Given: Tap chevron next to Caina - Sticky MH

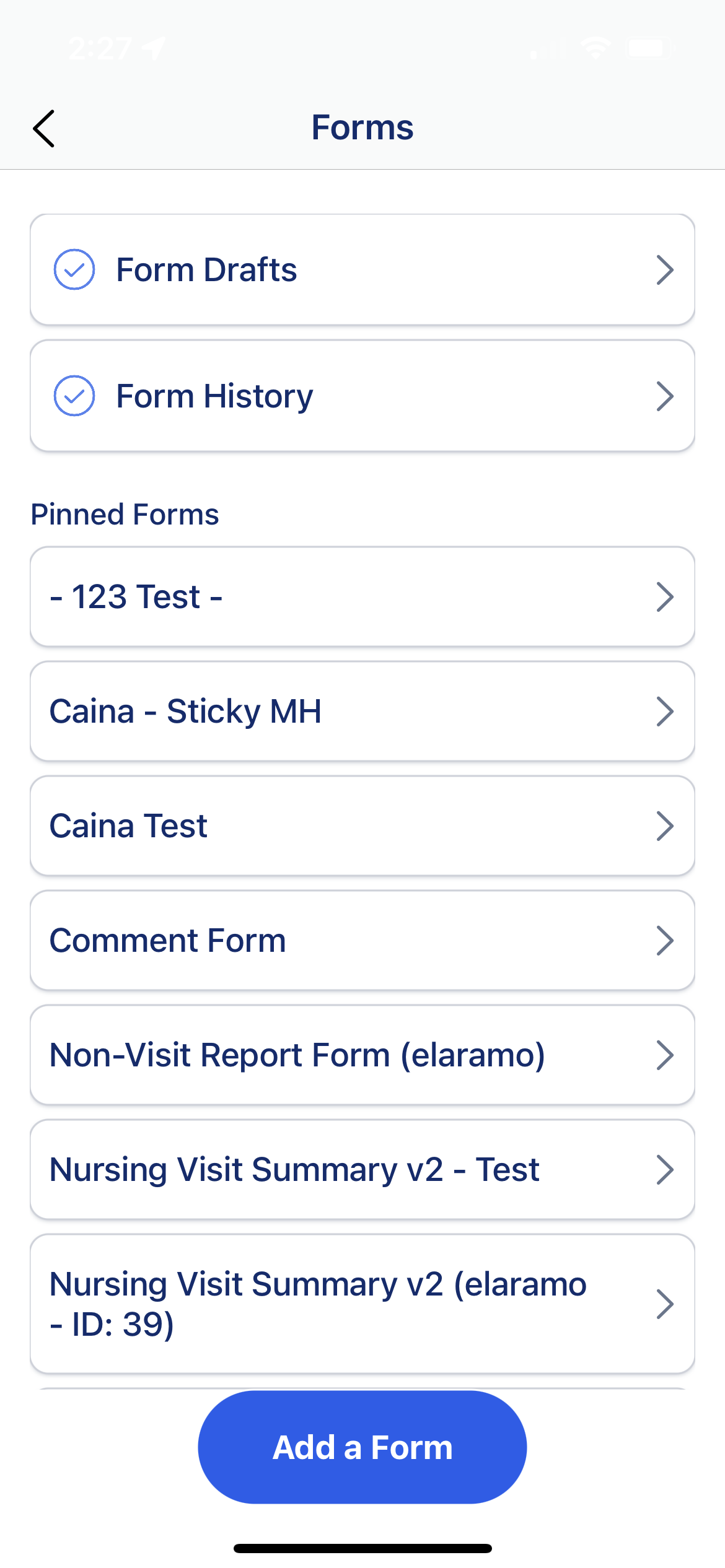Looking at the screenshot, I should [665, 712].
